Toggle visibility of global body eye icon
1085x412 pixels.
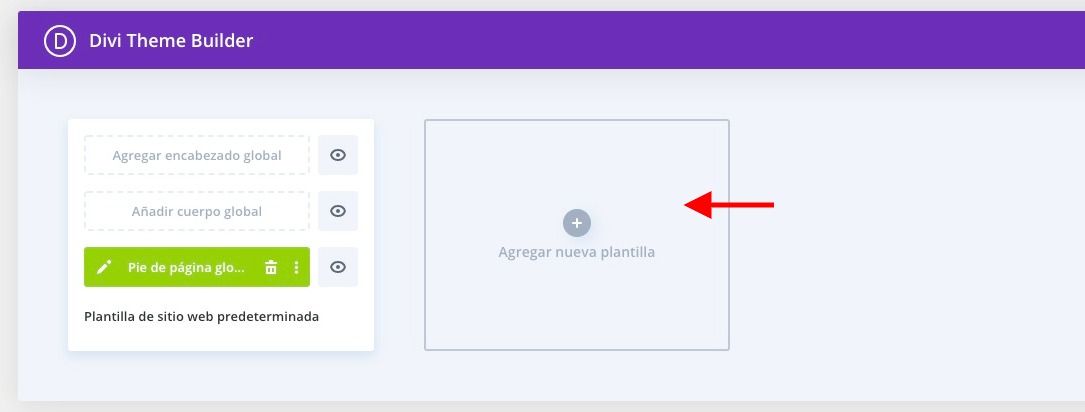click(338, 211)
